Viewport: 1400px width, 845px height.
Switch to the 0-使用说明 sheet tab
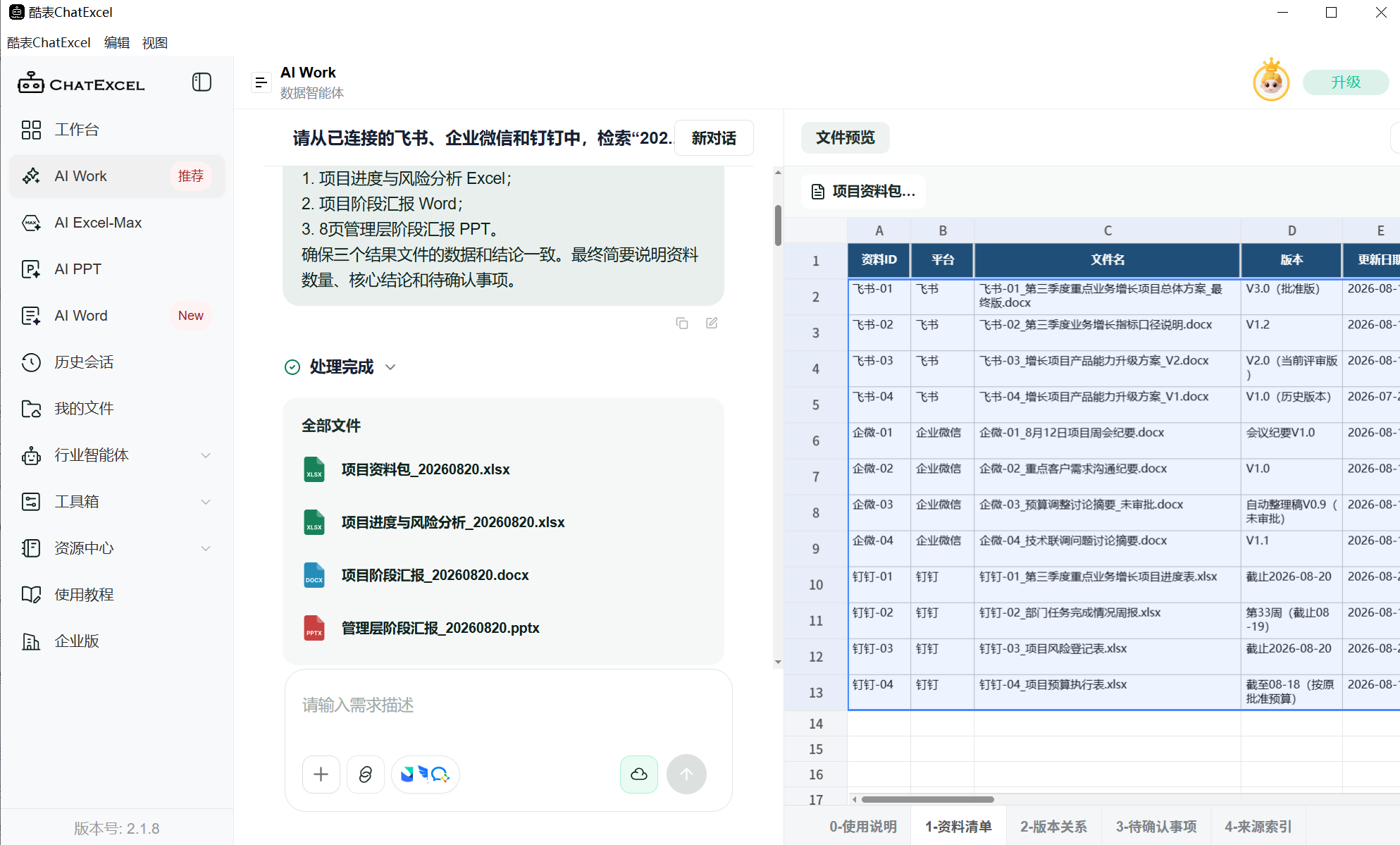click(x=863, y=827)
